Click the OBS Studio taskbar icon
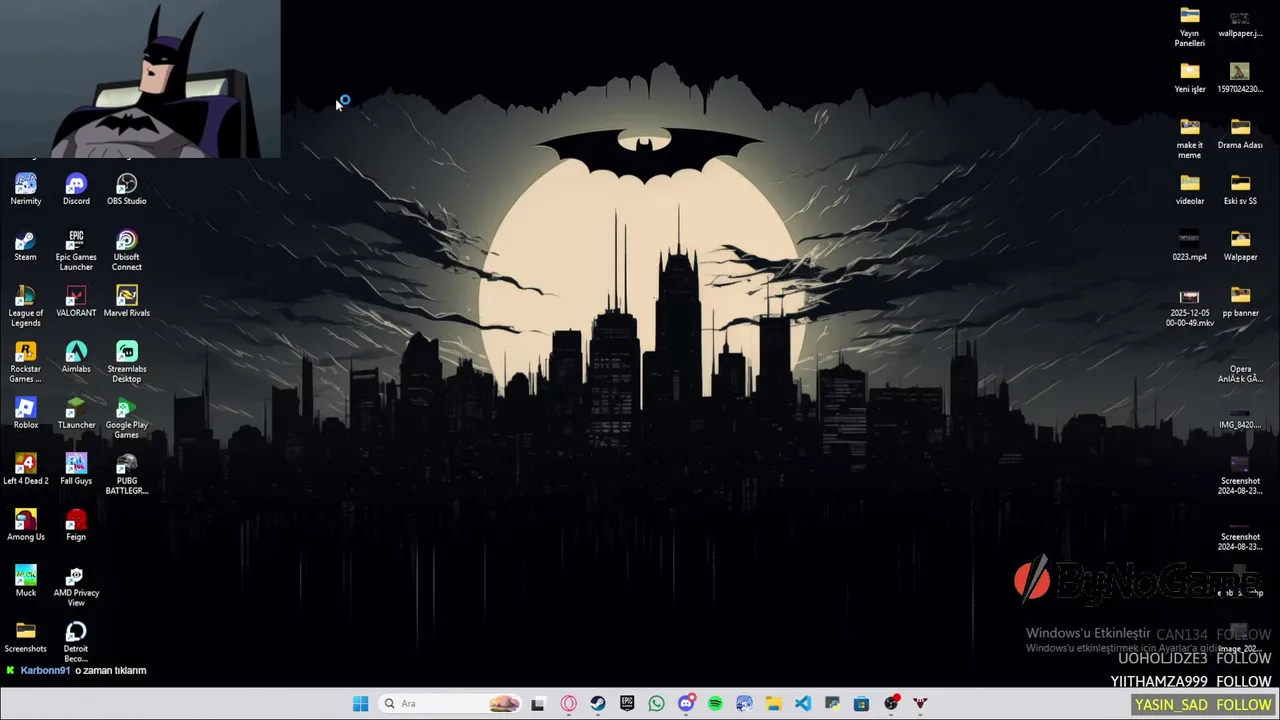The image size is (1280, 720). (x=891, y=704)
